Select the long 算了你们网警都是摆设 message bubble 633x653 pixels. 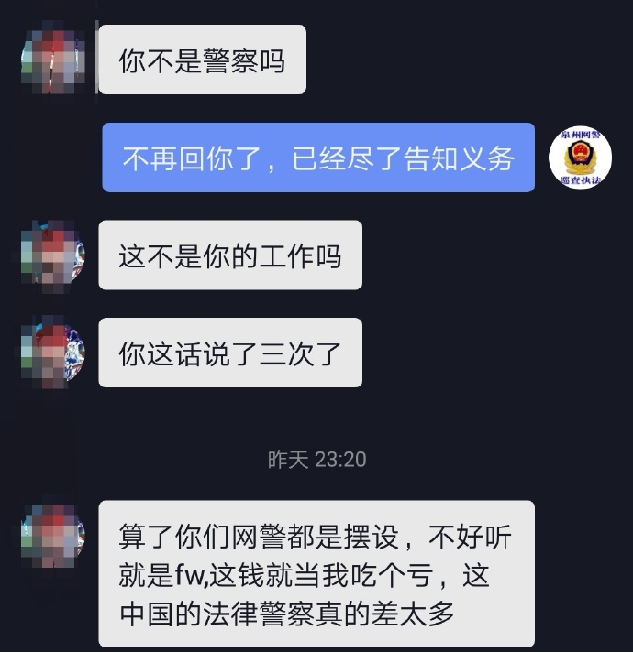(316, 574)
